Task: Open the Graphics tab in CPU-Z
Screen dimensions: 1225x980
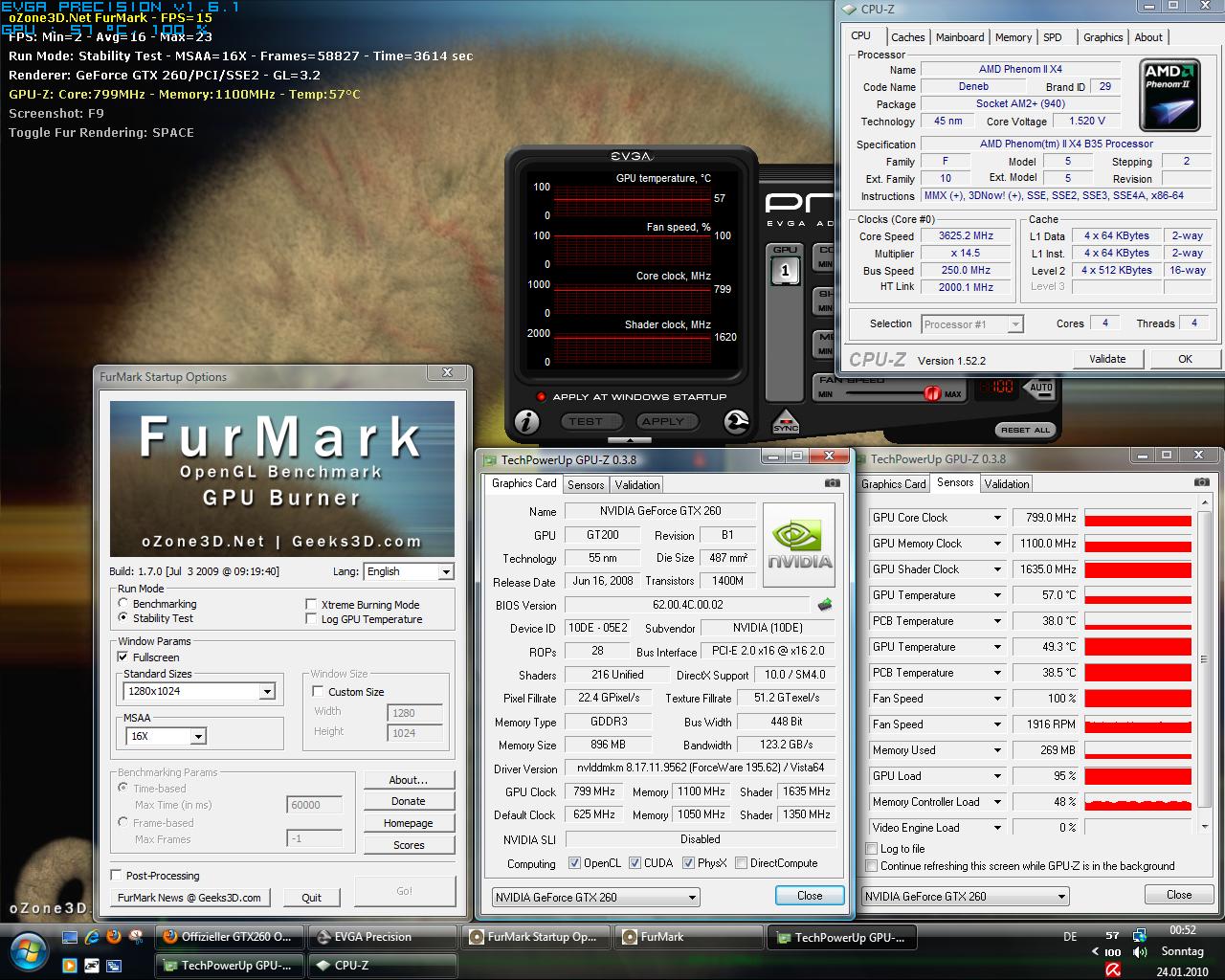Action: click(1102, 37)
